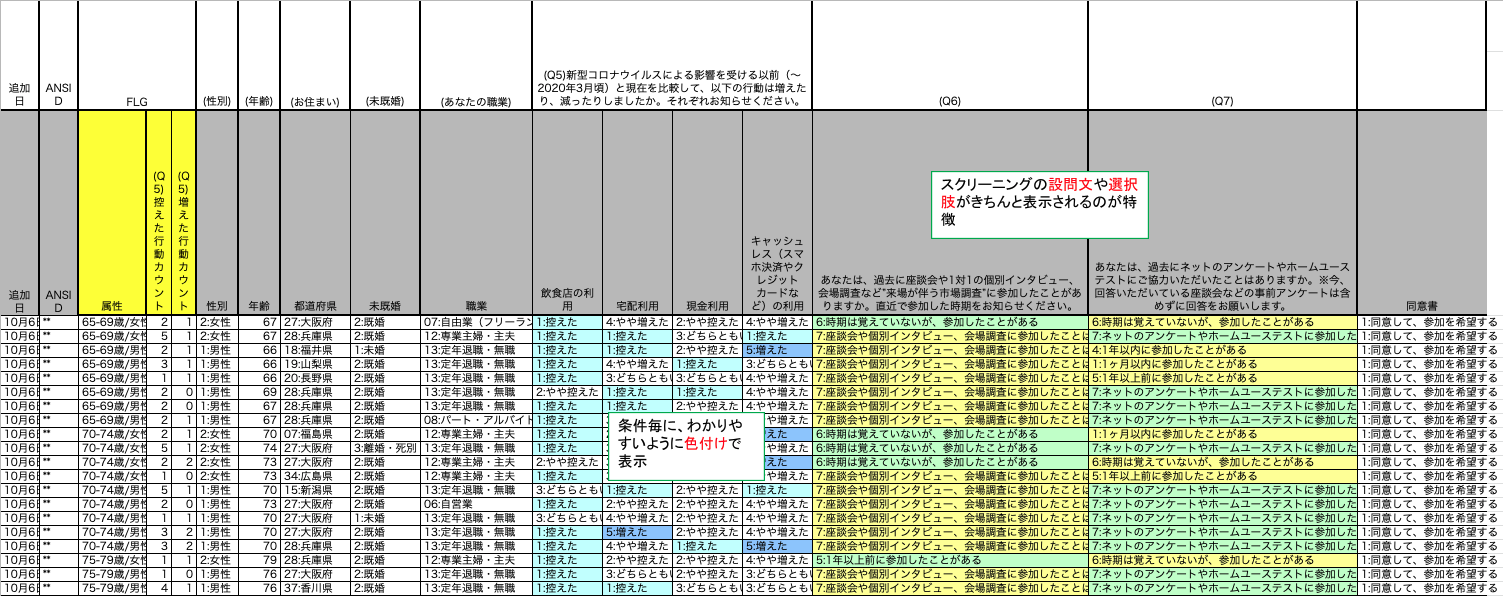Select the 06:自営業 occupation cell
Screen dimensions: 1503x596
pyautogui.click(x=475, y=504)
